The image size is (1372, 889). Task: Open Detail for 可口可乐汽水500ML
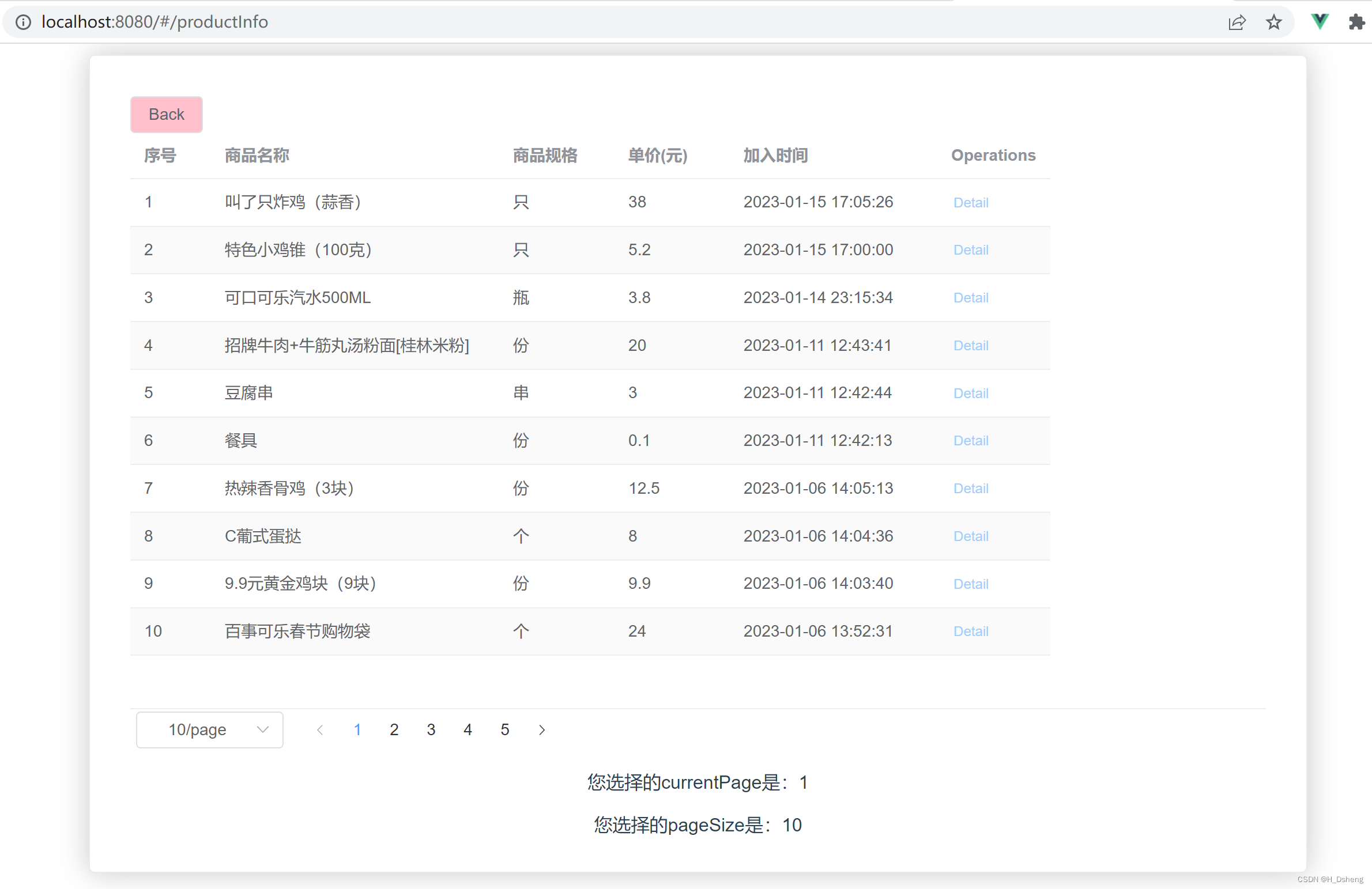pos(971,298)
